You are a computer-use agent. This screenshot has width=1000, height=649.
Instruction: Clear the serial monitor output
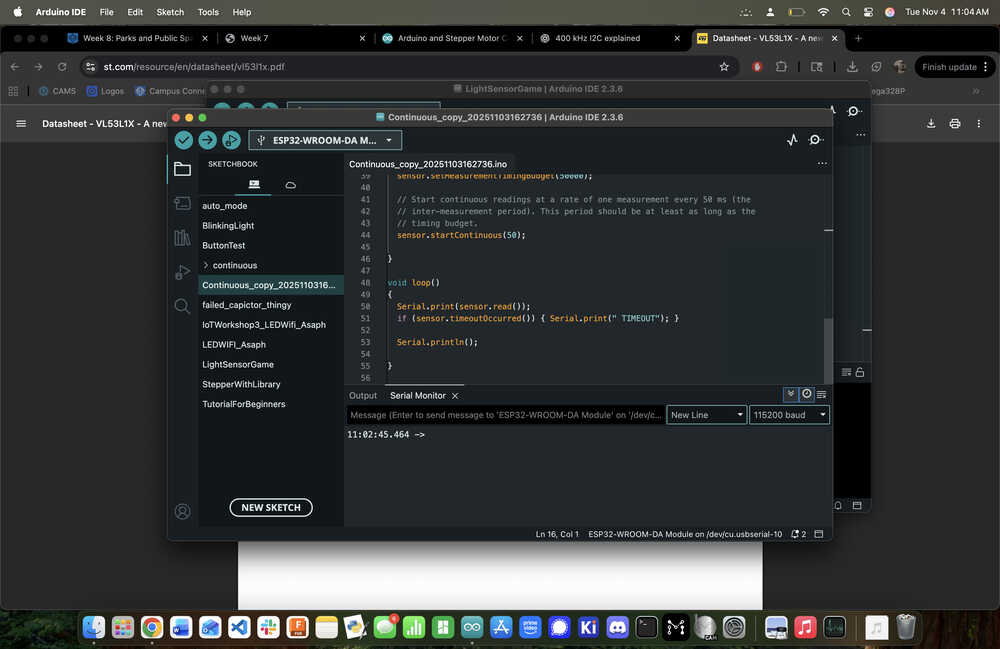click(822, 395)
